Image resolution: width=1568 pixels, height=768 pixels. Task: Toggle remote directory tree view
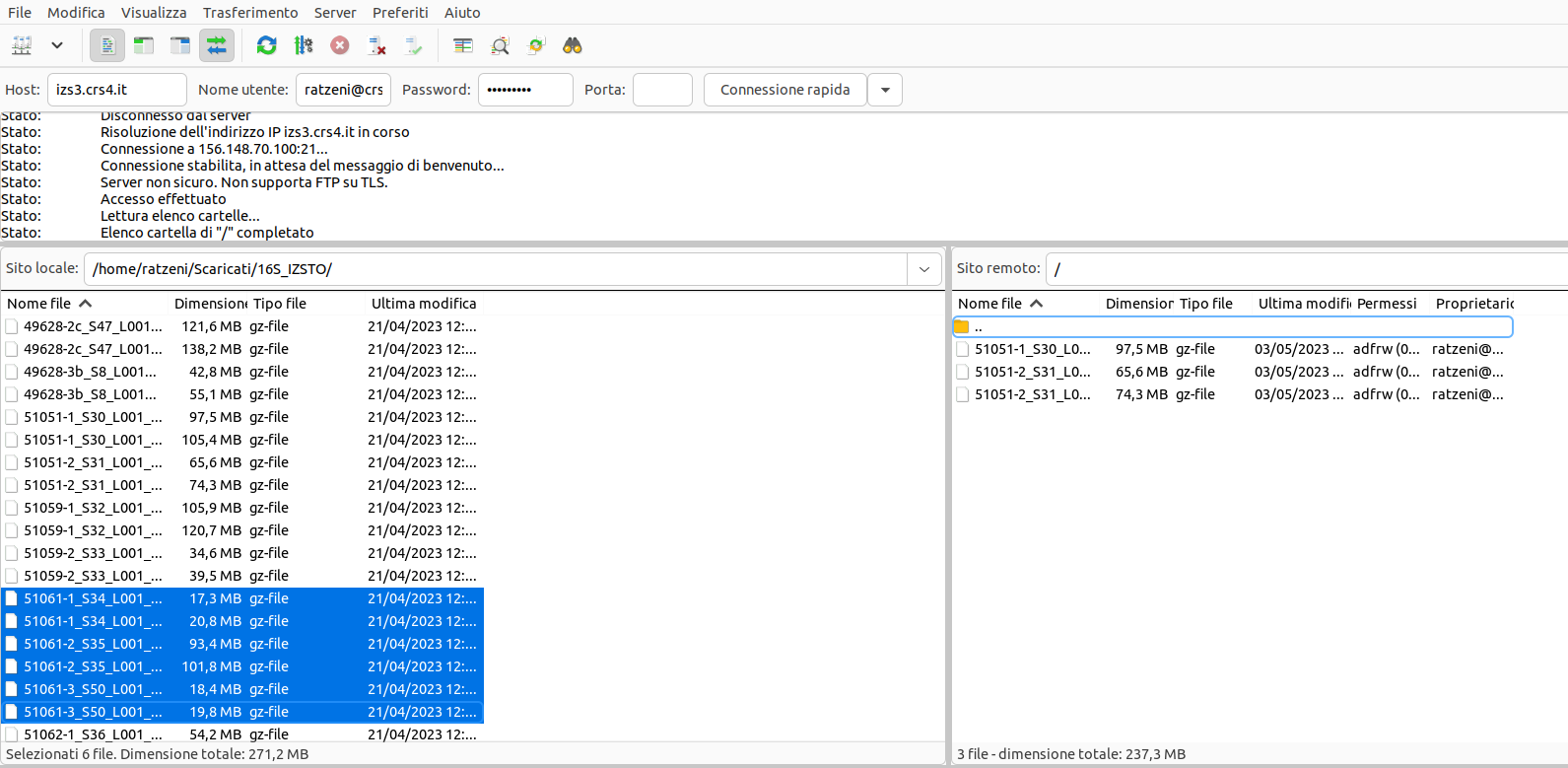point(180,45)
